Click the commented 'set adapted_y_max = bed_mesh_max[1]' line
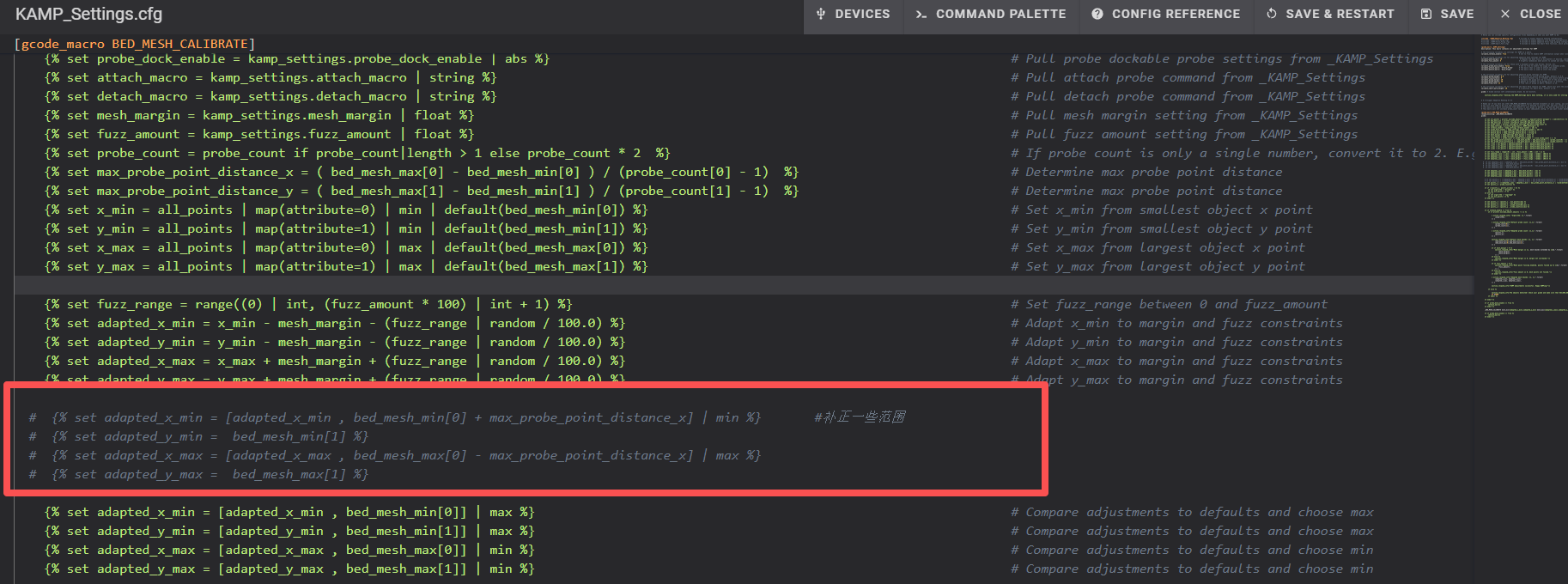Image resolution: width=1568 pixels, height=584 pixels. click(x=210, y=474)
